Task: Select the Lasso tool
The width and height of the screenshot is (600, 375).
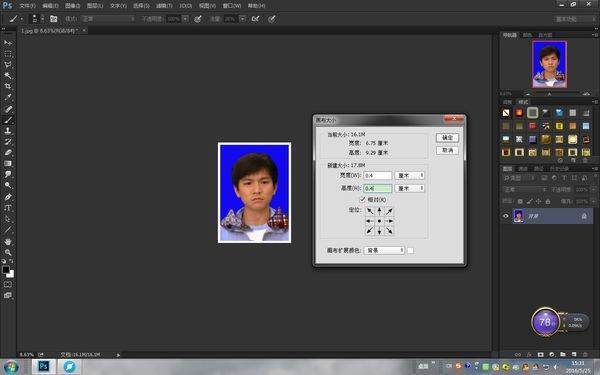Action: 8,65
